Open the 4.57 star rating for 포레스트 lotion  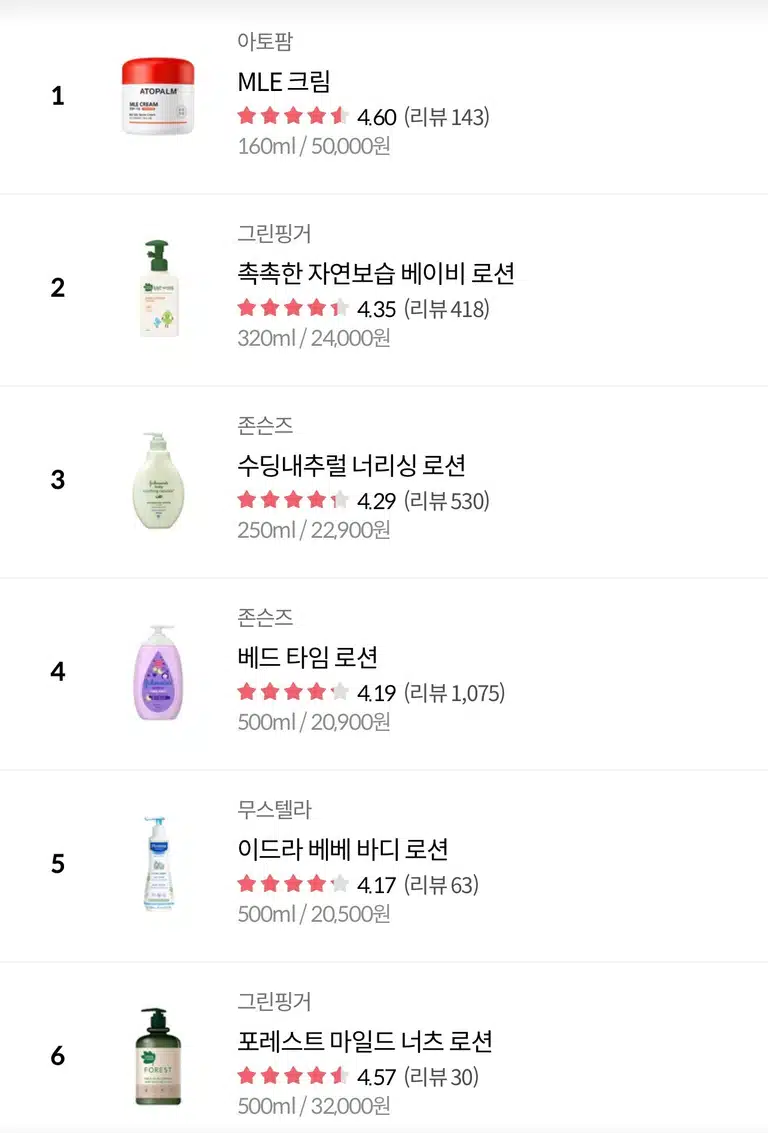pyautogui.click(x=316, y=1077)
